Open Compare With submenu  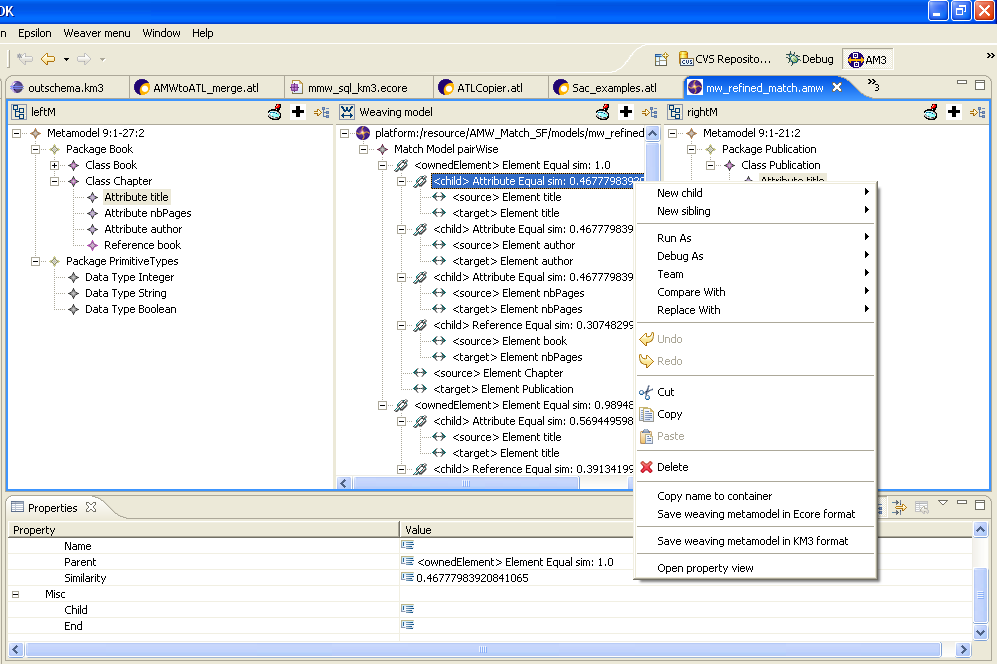pos(755,292)
